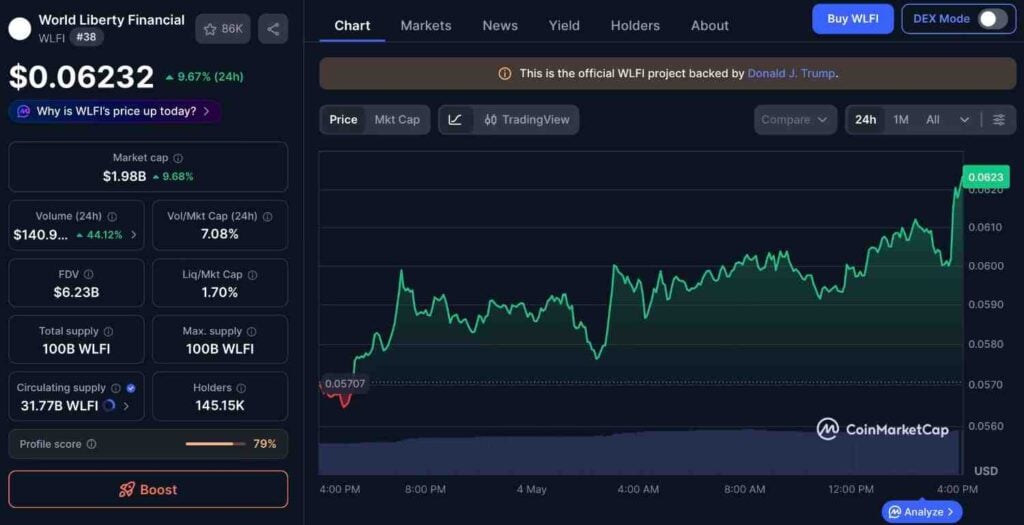This screenshot has height=525, width=1024.
Task: Click the circulating supply progress ring icon
Action: 109,406
